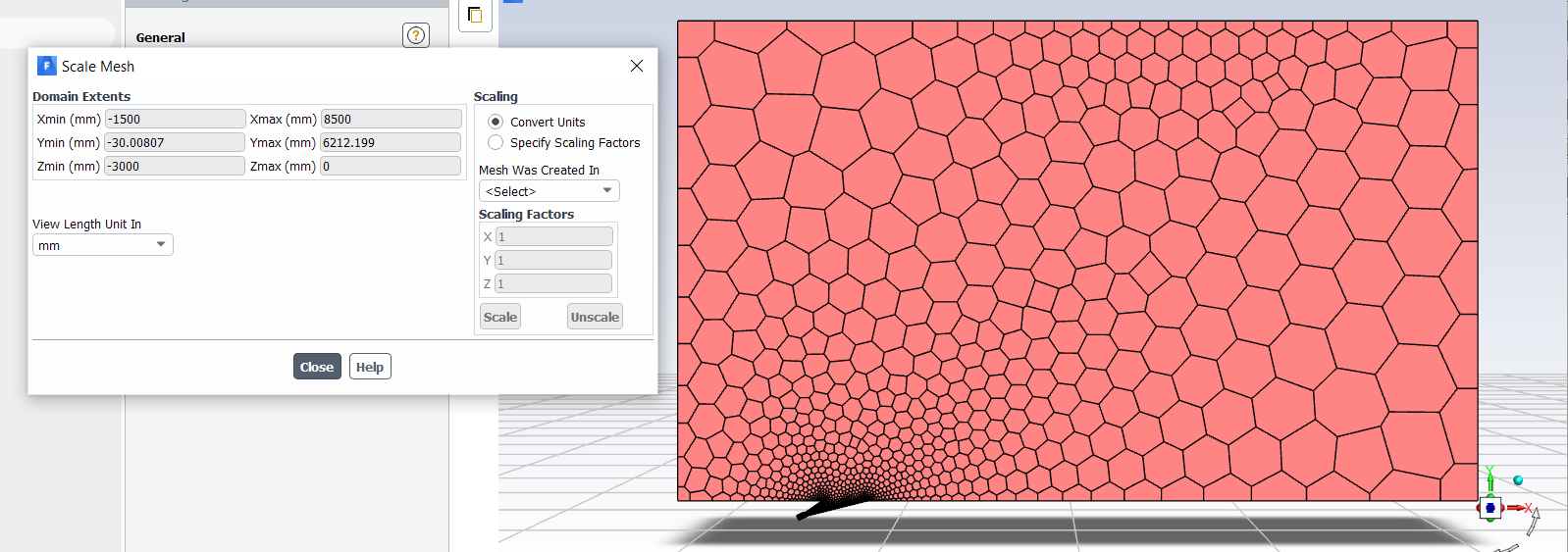Open View Length Unit In dropdown
Screen dimensions: 1568x552
point(103,245)
